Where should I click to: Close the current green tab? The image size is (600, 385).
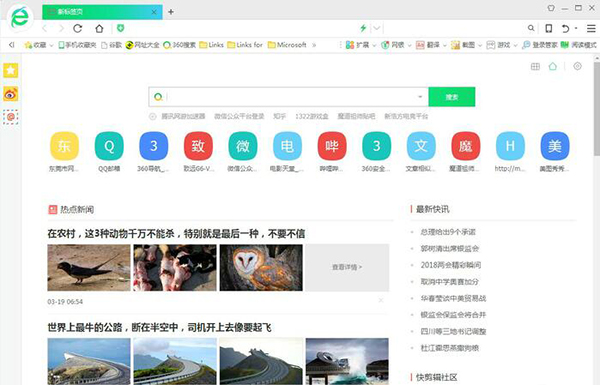(154, 12)
